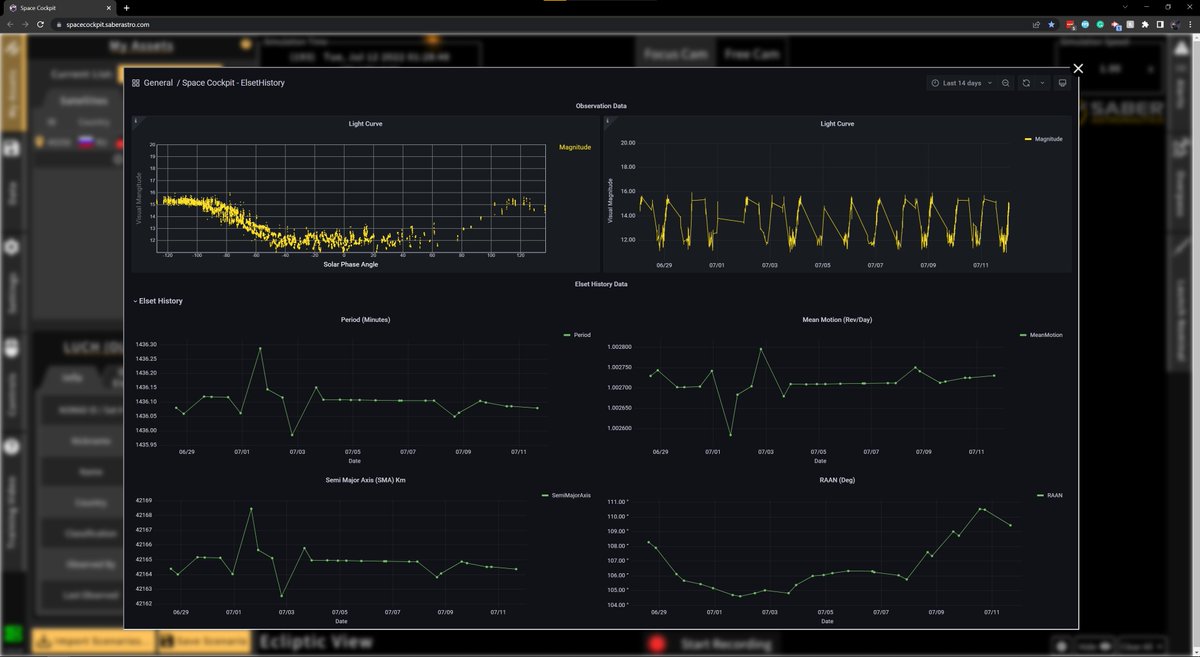Click the dashboard grid icon beside General
This screenshot has width=1200, height=657.
[x=136, y=83]
